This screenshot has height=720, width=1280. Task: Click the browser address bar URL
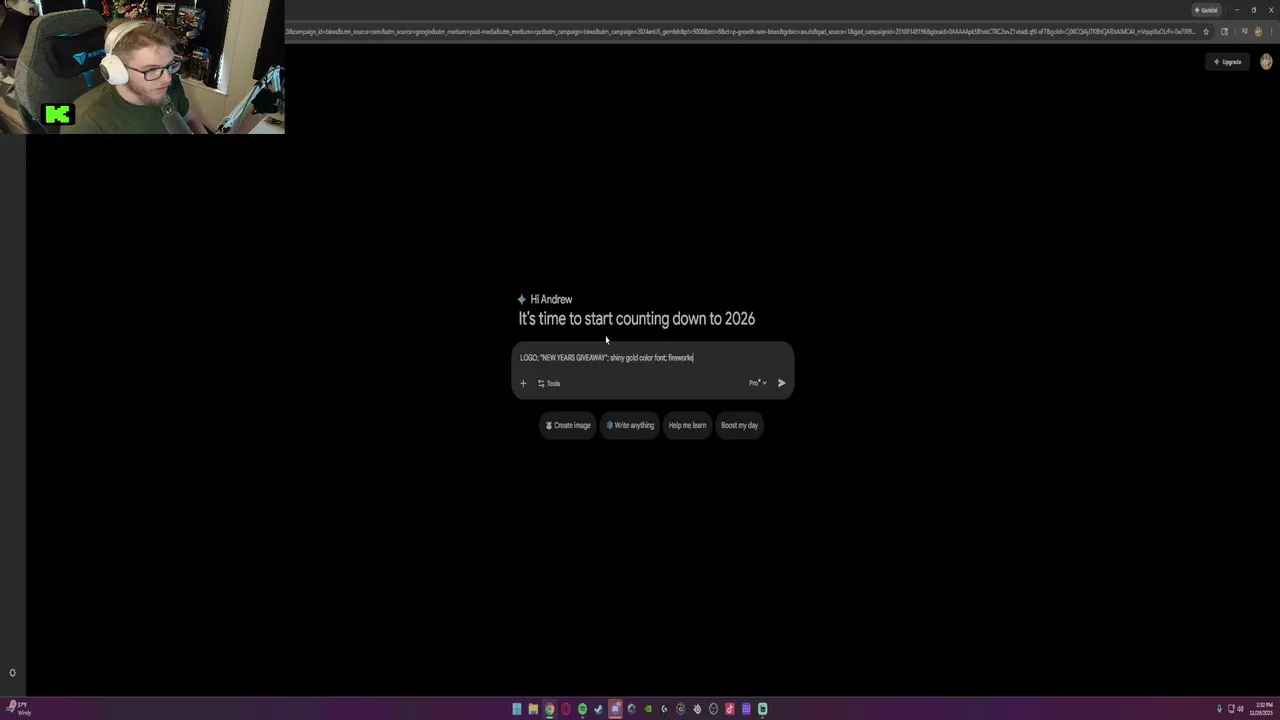740,31
